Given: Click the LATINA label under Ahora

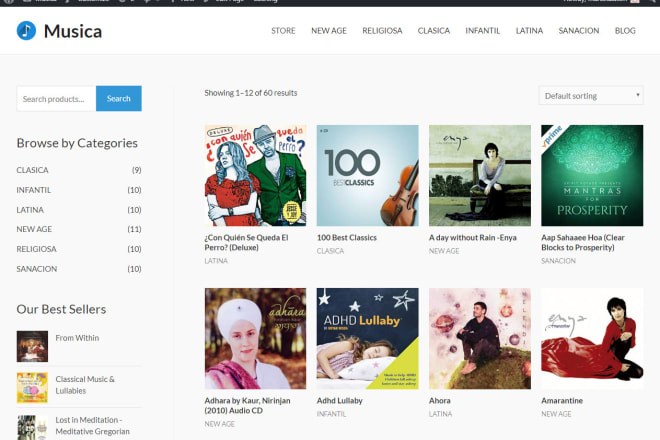Looking at the screenshot, I should coord(441,414).
